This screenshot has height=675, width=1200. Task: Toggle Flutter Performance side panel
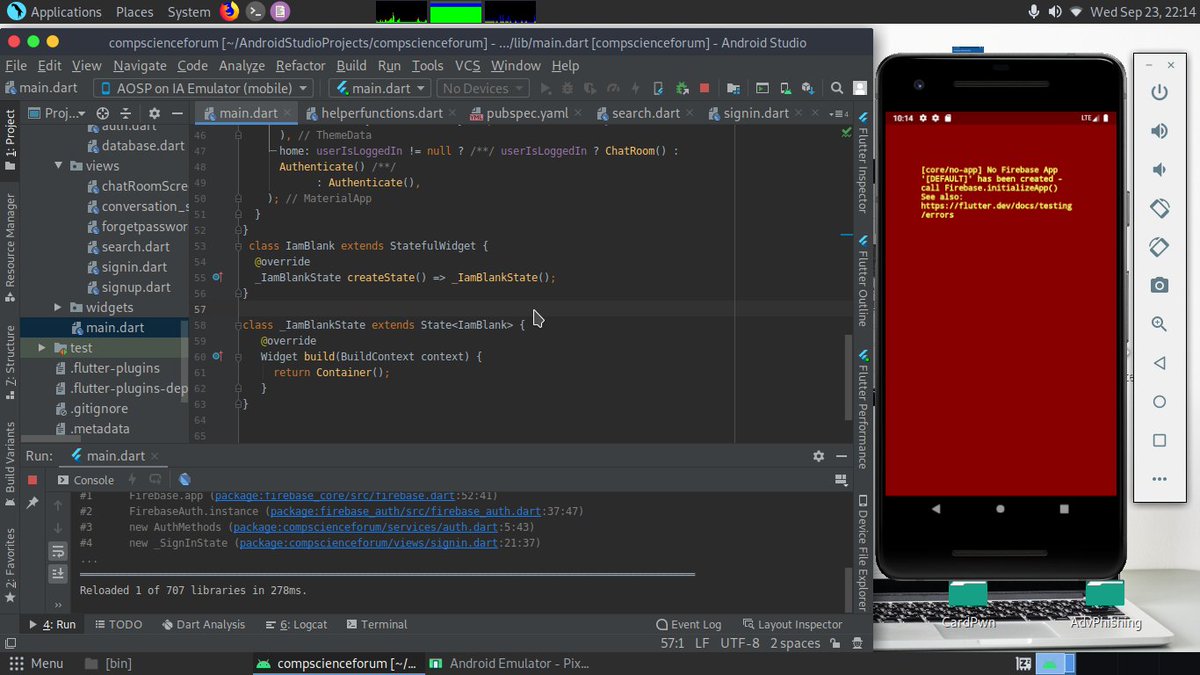862,410
